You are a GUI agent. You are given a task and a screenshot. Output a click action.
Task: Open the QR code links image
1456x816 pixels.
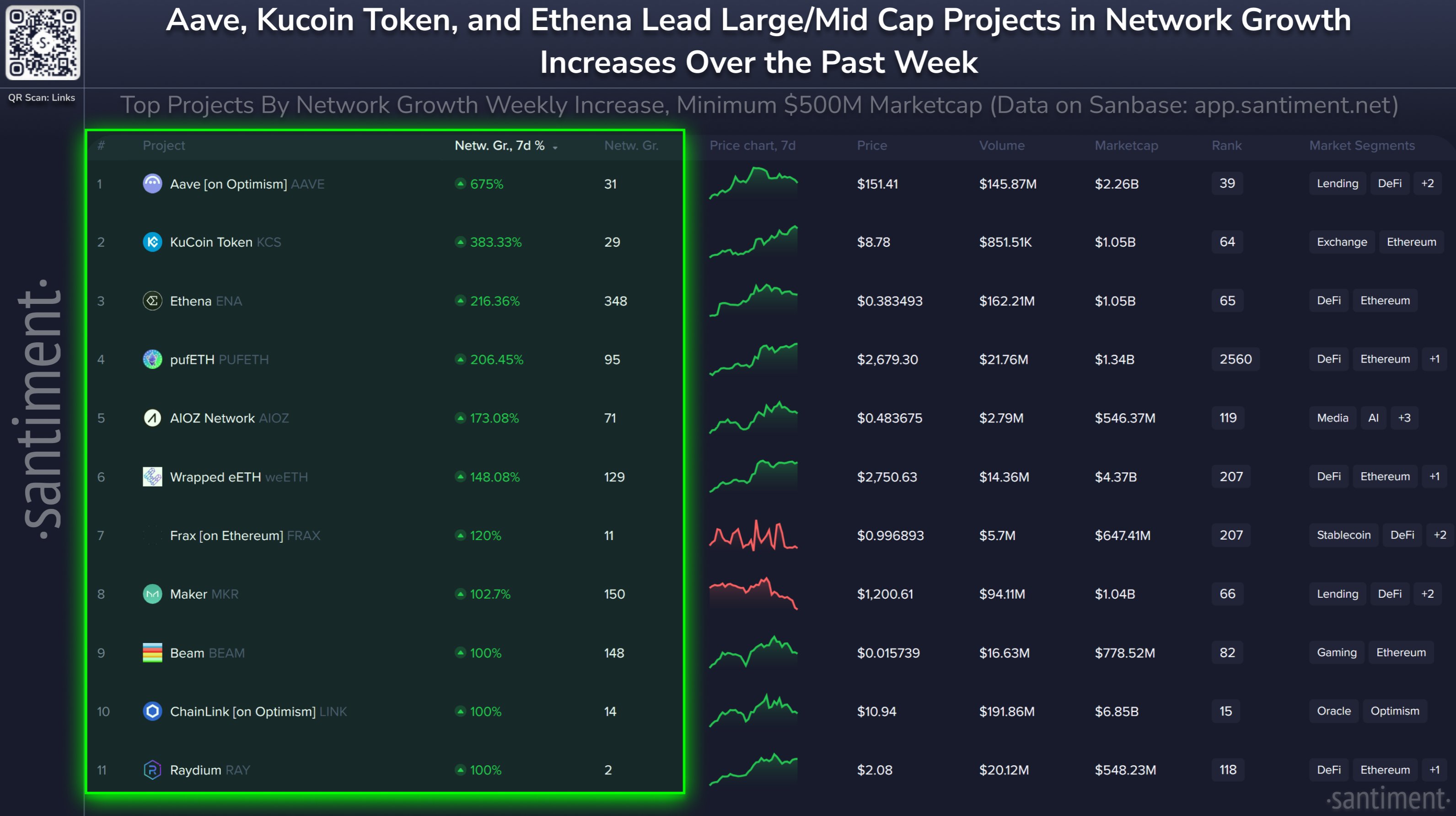point(43,43)
